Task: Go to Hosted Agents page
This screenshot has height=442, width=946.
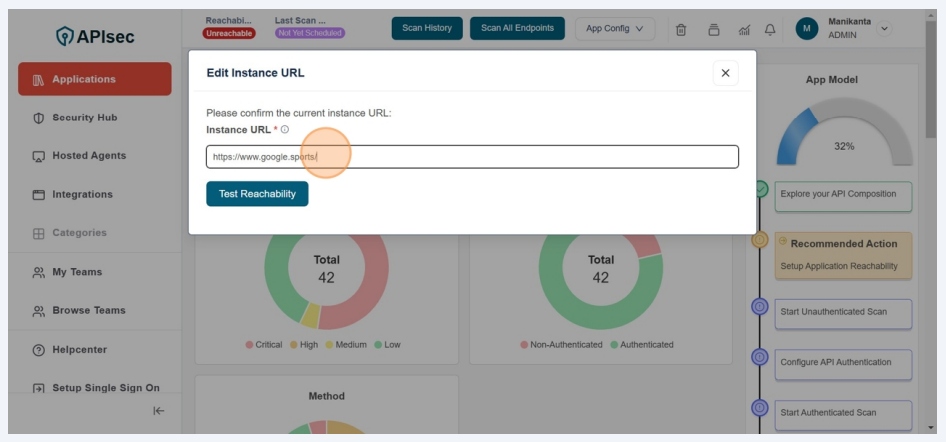Action: tap(89, 156)
